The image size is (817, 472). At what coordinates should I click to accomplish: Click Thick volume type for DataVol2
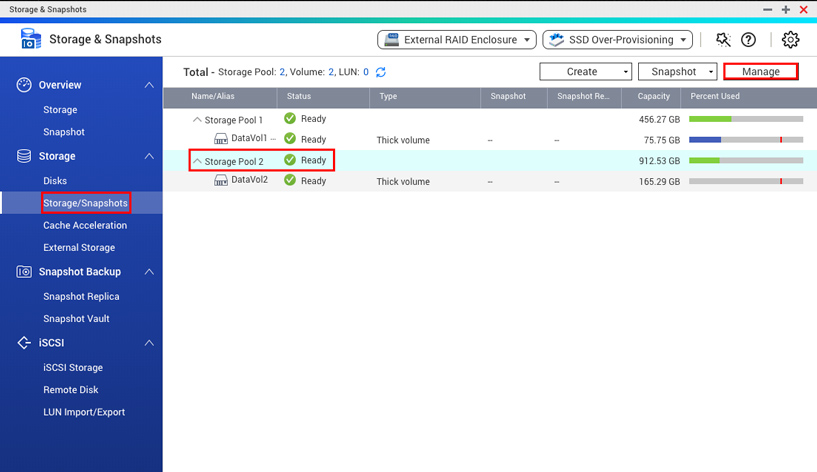403,182
